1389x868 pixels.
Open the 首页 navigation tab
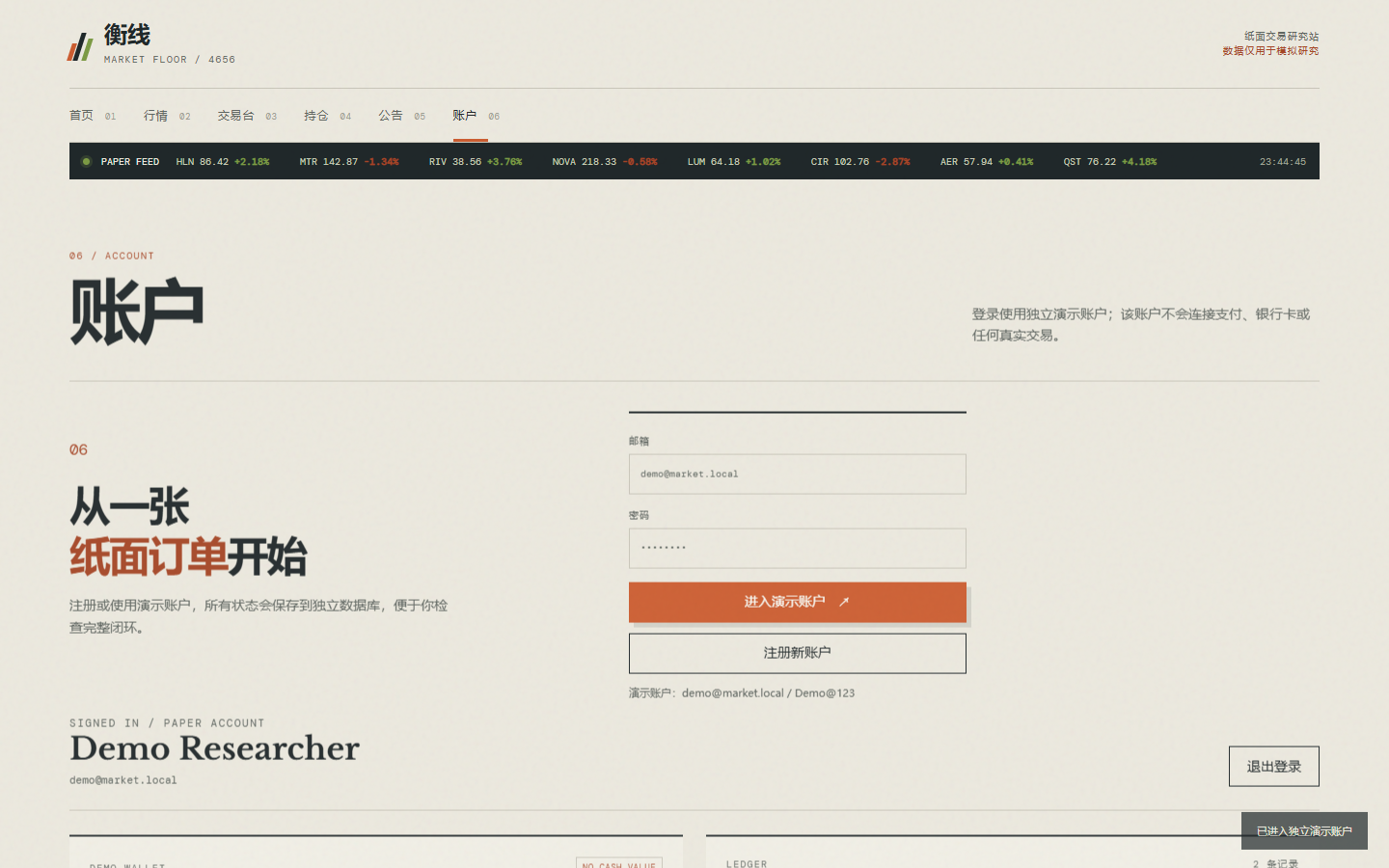click(x=93, y=116)
